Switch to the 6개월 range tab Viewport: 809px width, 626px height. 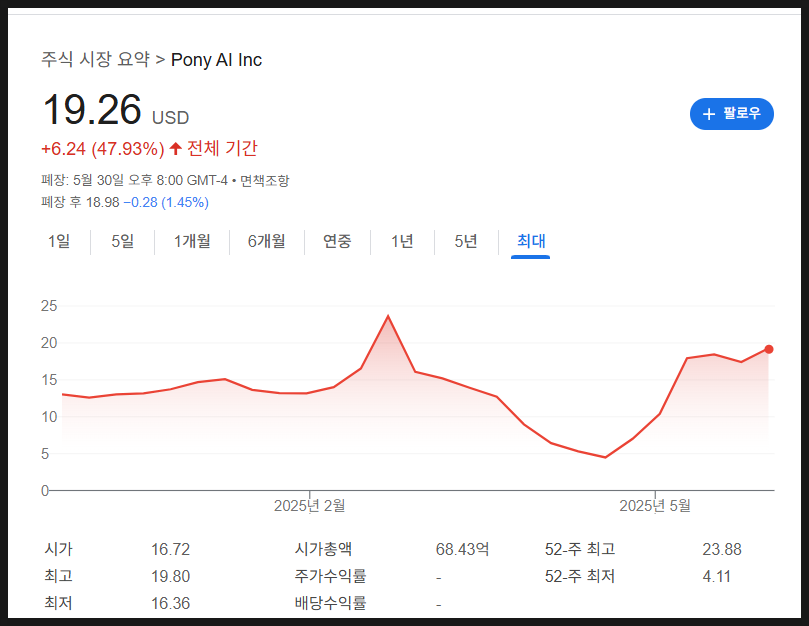(266, 241)
